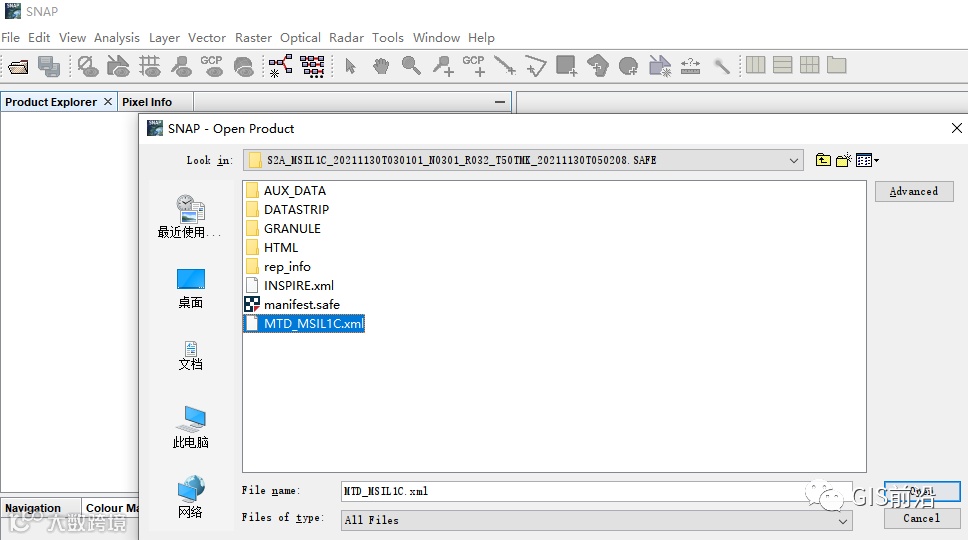Select the manifest.safe file

(x=293, y=304)
